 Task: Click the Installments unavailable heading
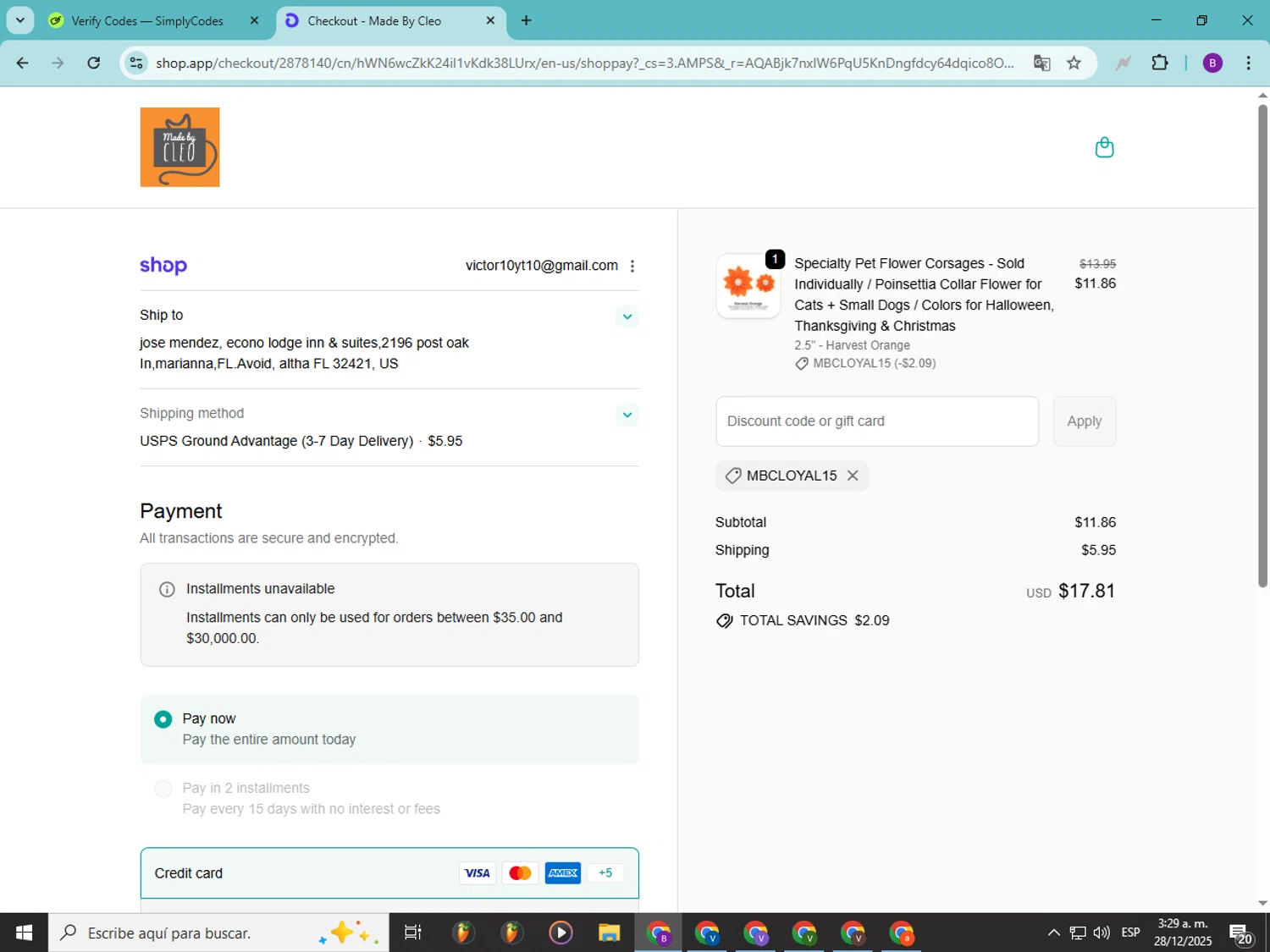pyautogui.click(x=261, y=589)
